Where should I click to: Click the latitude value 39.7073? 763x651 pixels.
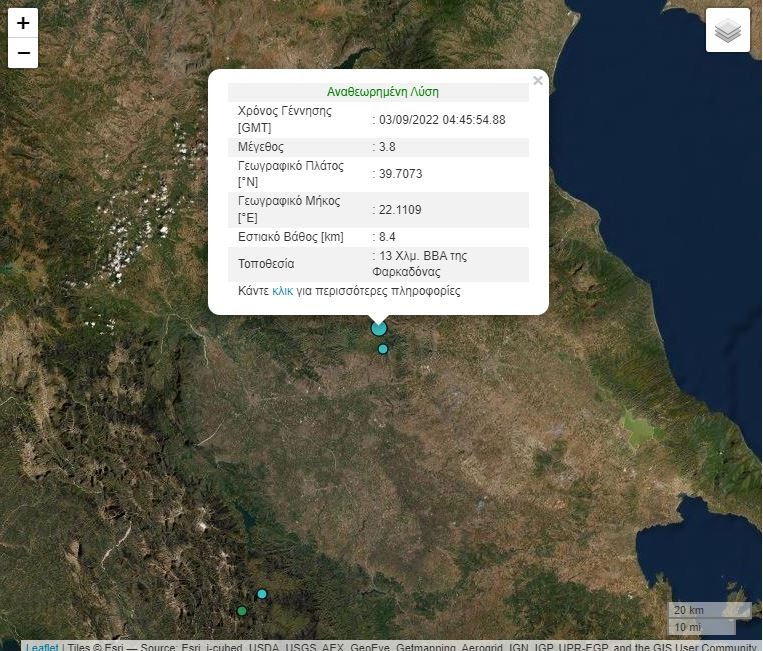(x=399, y=174)
